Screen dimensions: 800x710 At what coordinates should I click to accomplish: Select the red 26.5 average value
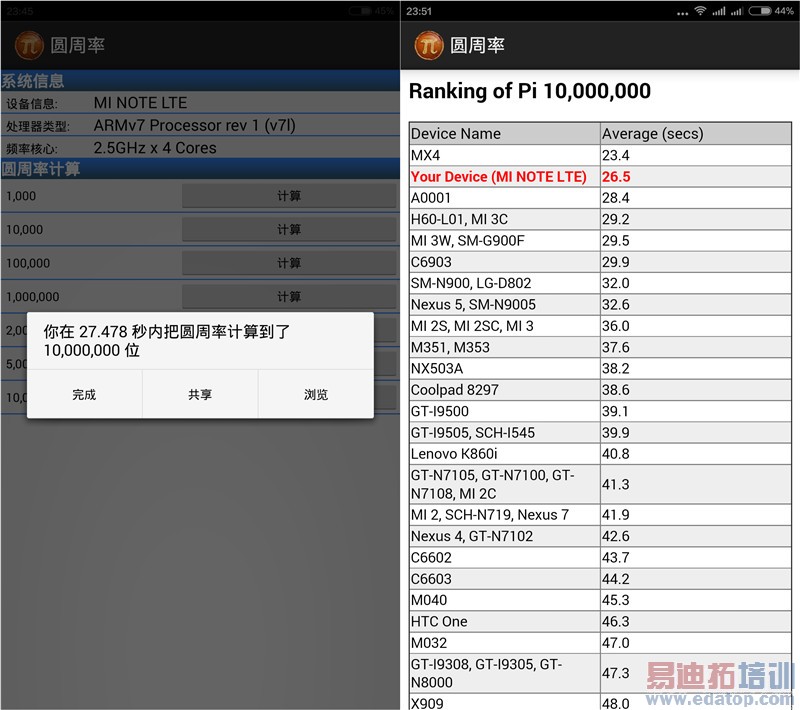pyautogui.click(x=616, y=176)
